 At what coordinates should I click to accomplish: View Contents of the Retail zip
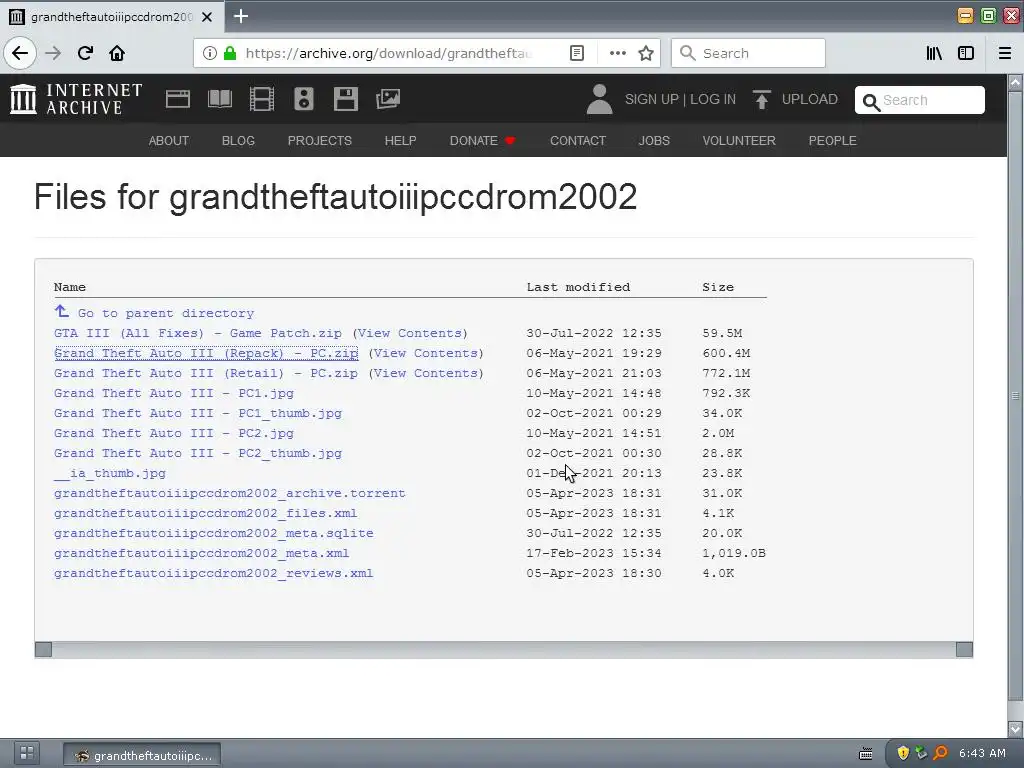click(426, 374)
